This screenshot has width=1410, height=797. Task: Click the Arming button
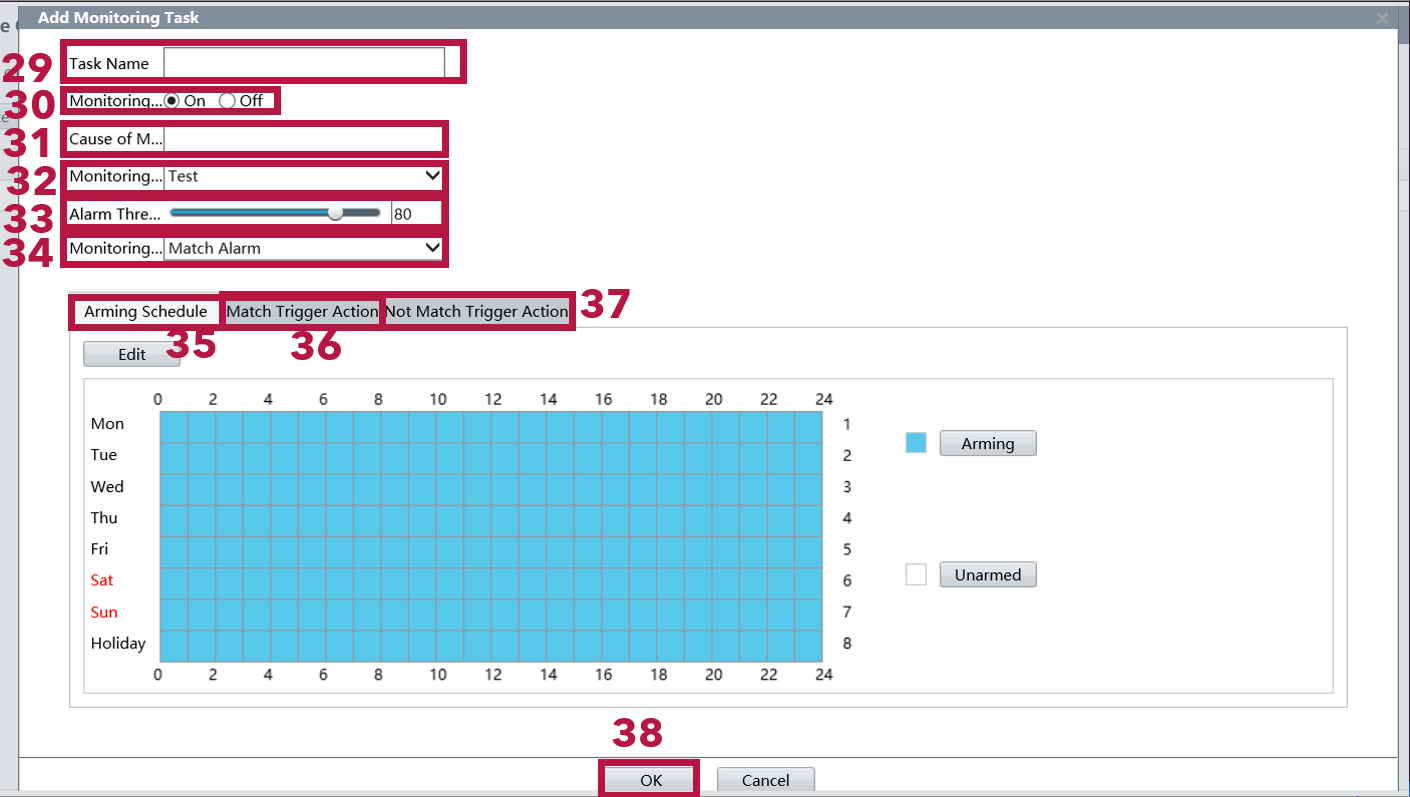pyautogui.click(x=987, y=444)
